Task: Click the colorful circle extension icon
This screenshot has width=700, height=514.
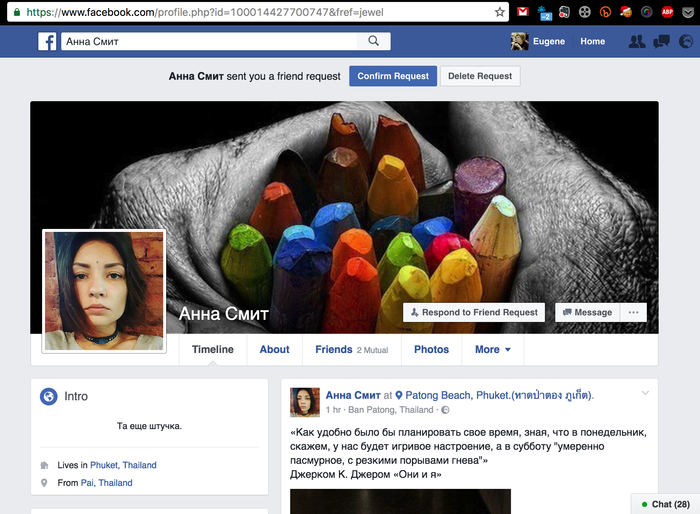Action: tap(646, 12)
